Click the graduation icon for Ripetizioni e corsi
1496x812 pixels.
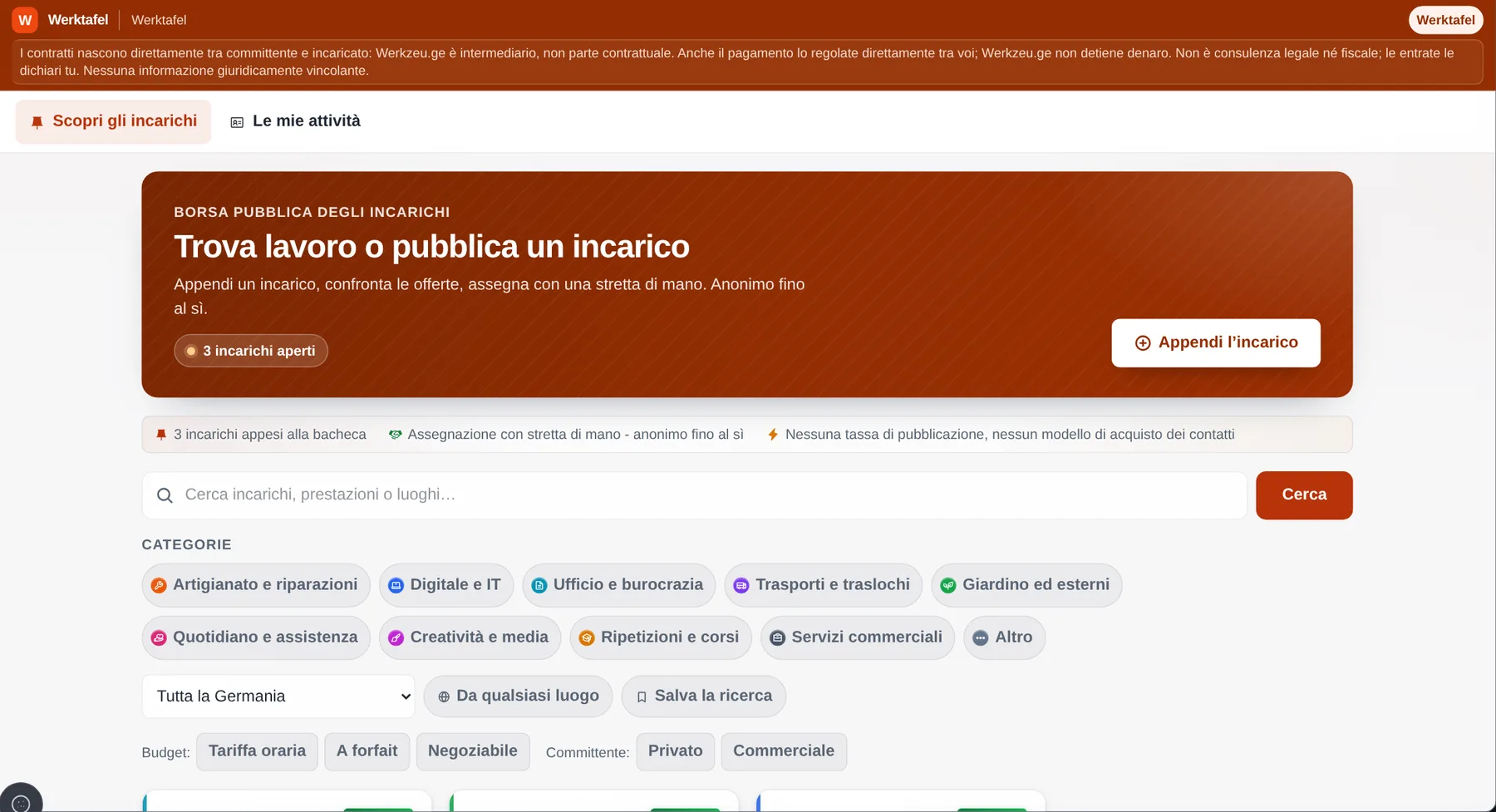(x=587, y=638)
